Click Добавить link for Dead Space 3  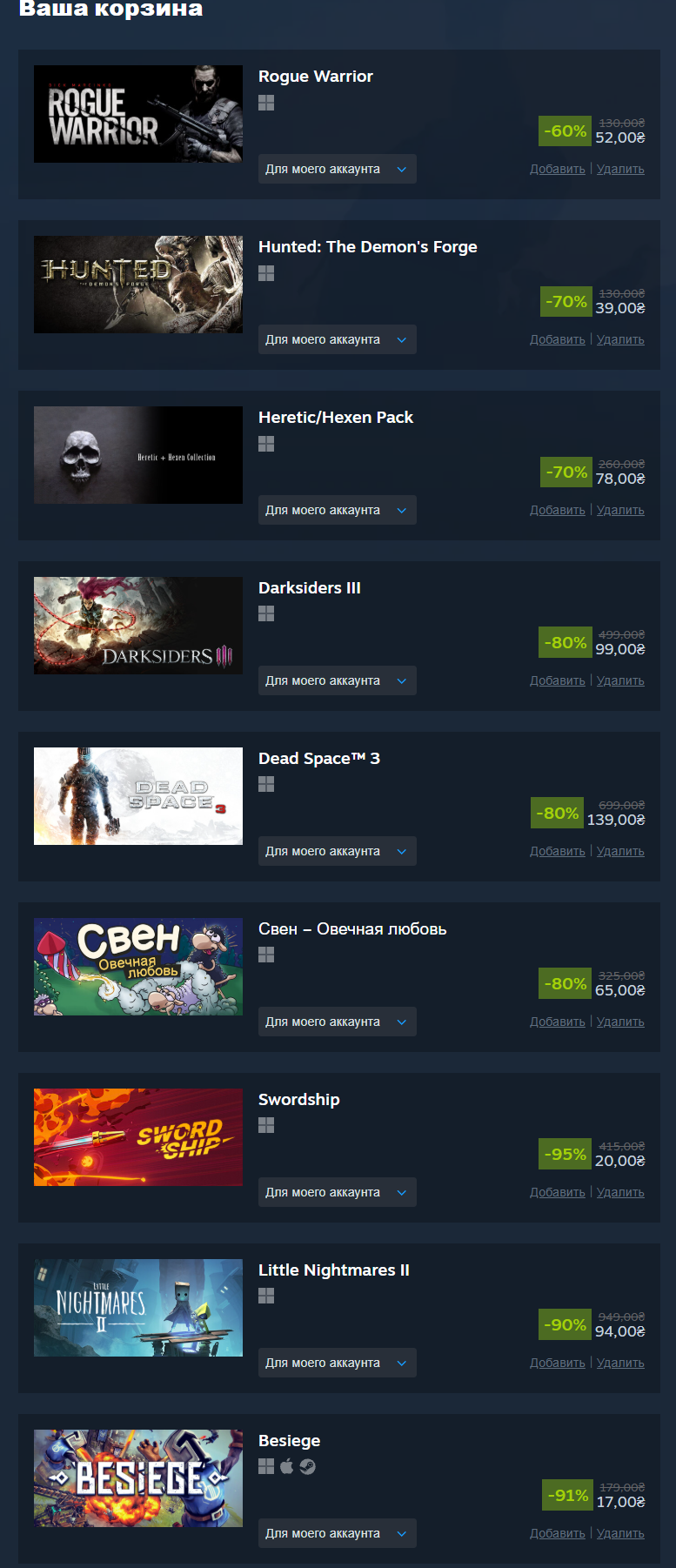click(x=558, y=851)
